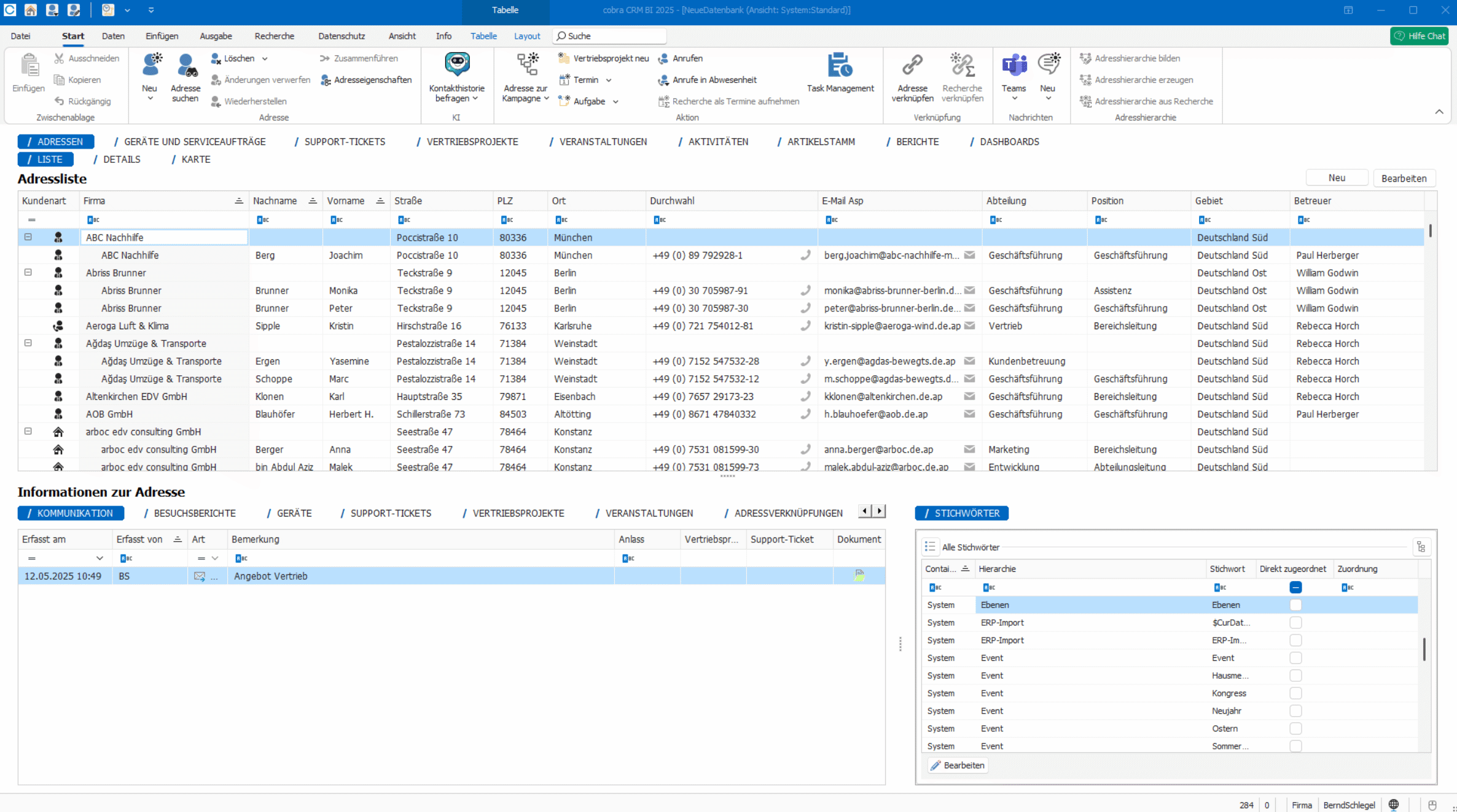Check the box in Event Hausme row
This screenshot has height=812, width=1457.
point(1295,676)
